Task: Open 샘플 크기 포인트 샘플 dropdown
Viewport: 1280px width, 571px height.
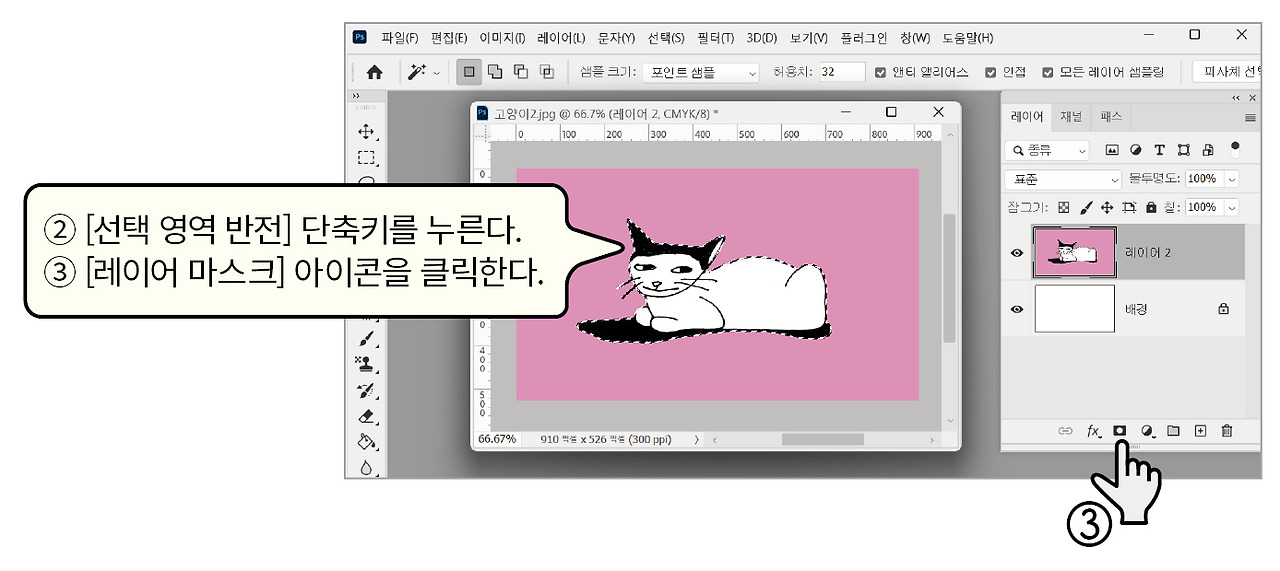Action: tap(700, 72)
